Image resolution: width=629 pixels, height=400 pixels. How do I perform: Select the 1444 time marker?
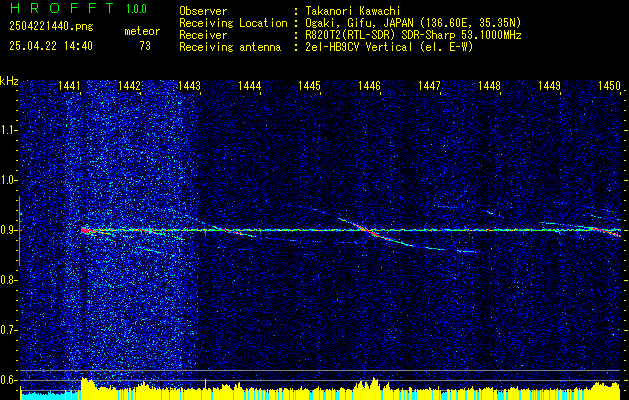point(250,86)
